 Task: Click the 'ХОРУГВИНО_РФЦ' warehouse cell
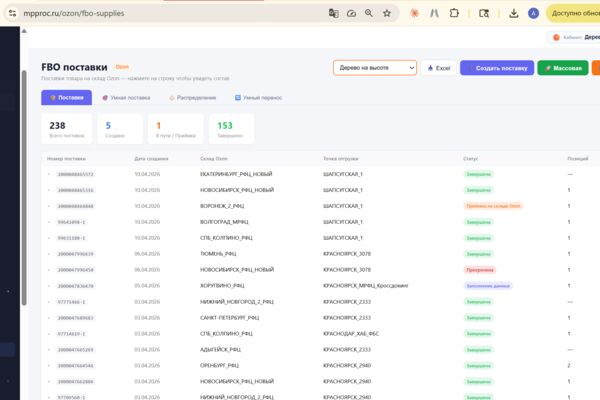click(x=222, y=286)
